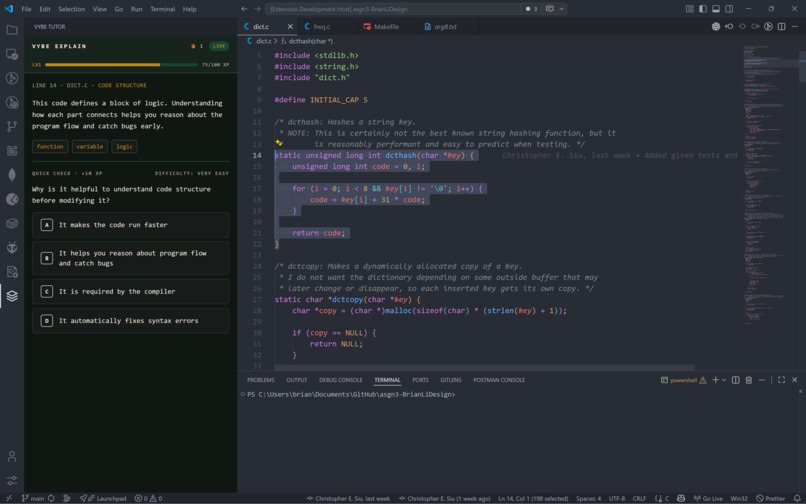The width and height of the screenshot is (806, 504).
Task: Open the chat dropdown arrow in title bar
Action: (561, 9)
